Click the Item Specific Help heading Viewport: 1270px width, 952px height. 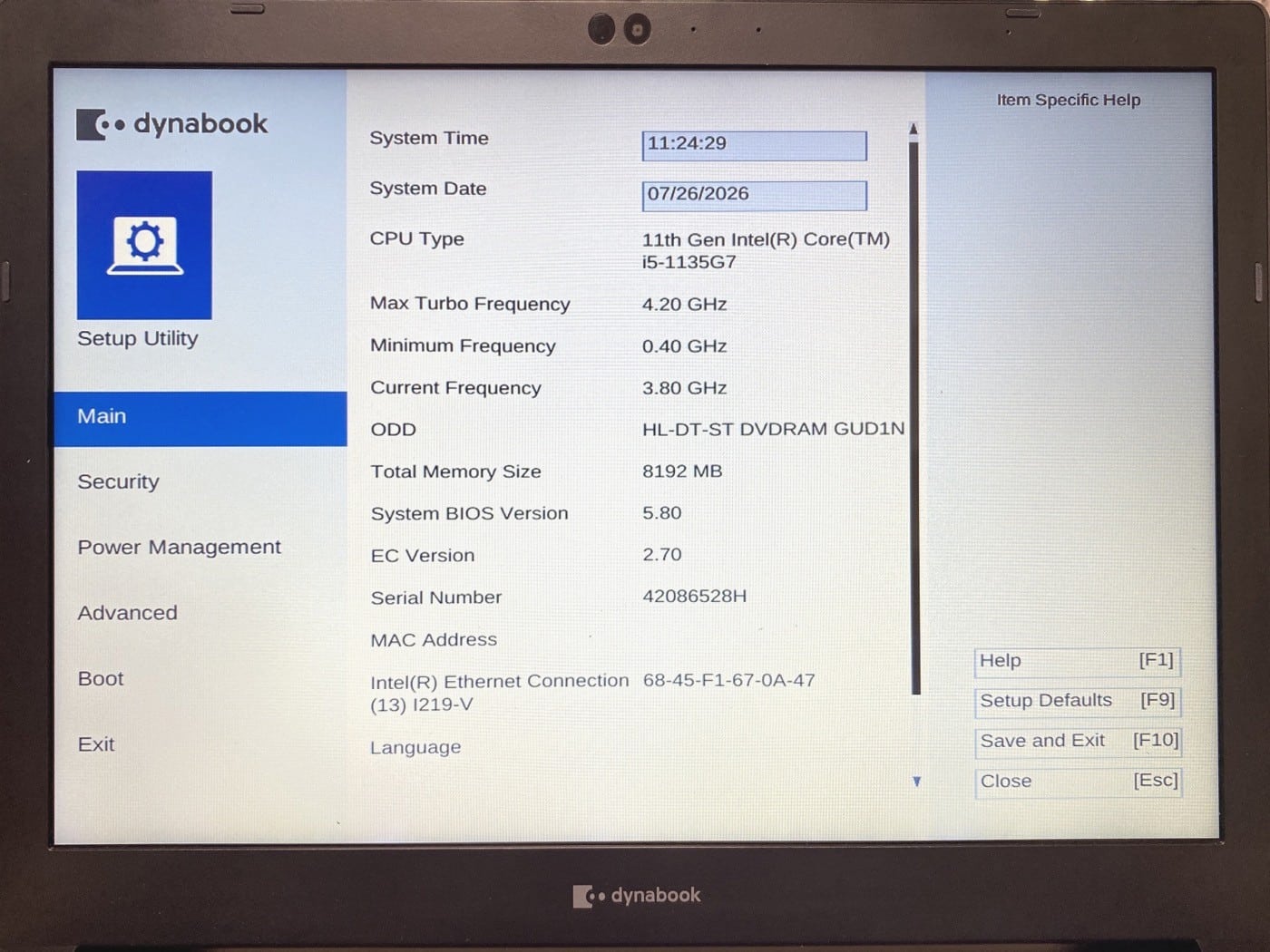[x=1069, y=101]
